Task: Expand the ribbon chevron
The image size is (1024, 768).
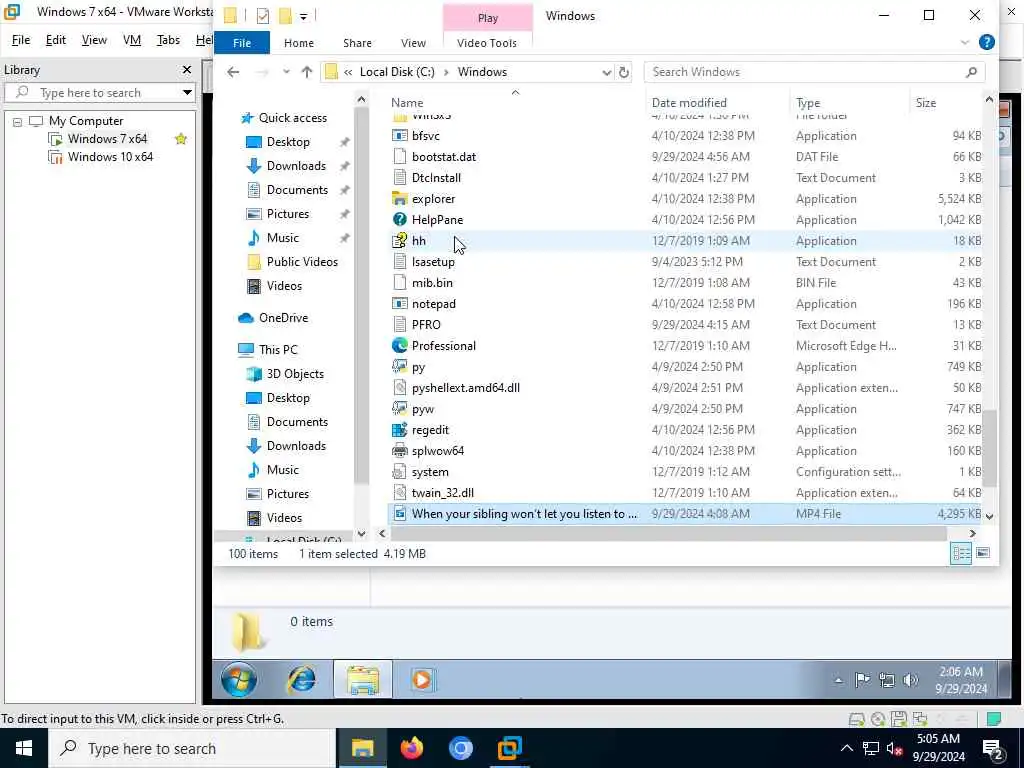Action: pyautogui.click(x=965, y=43)
